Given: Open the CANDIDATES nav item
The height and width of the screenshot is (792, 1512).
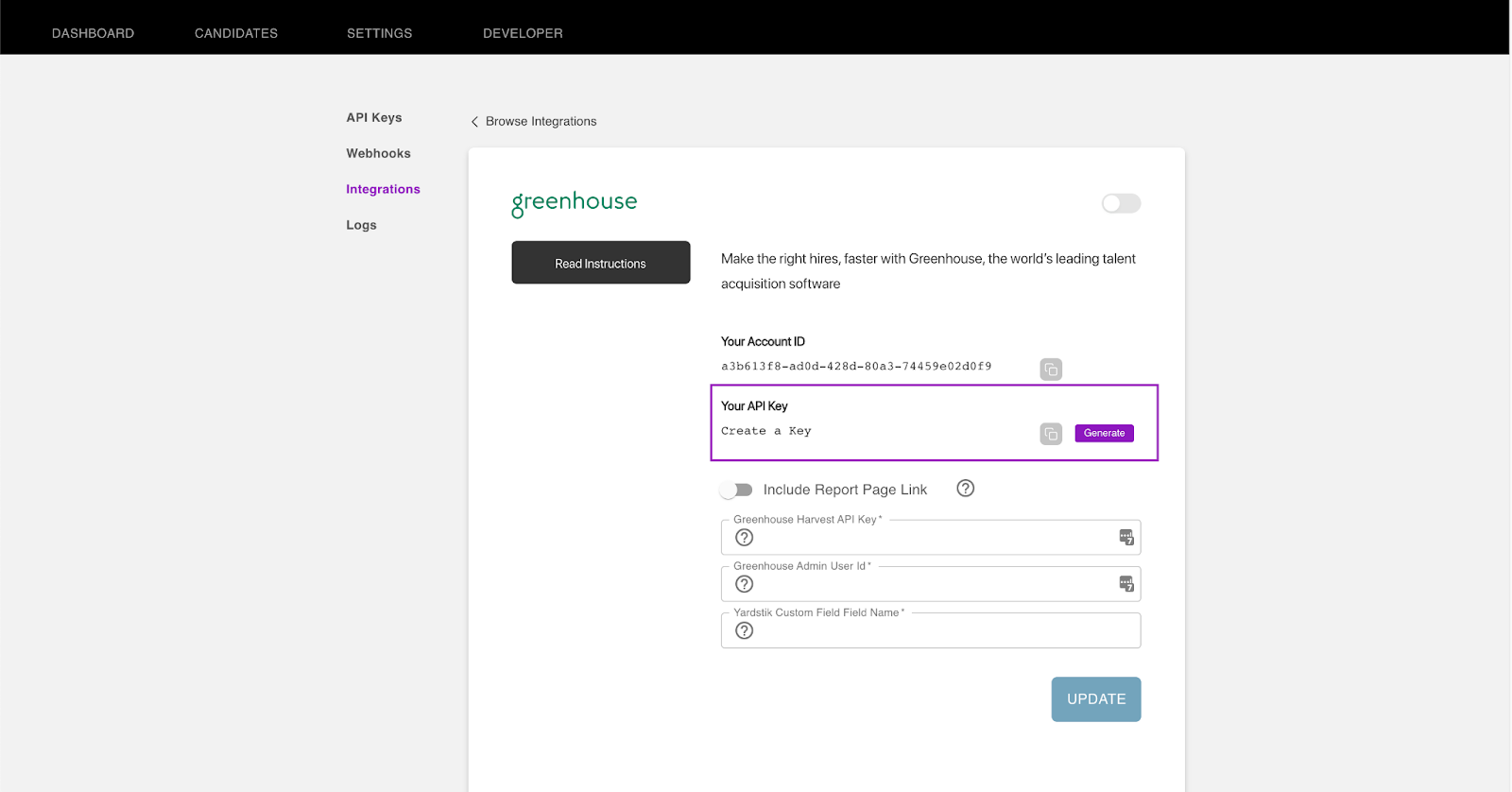Looking at the screenshot, I should [236, 33].
